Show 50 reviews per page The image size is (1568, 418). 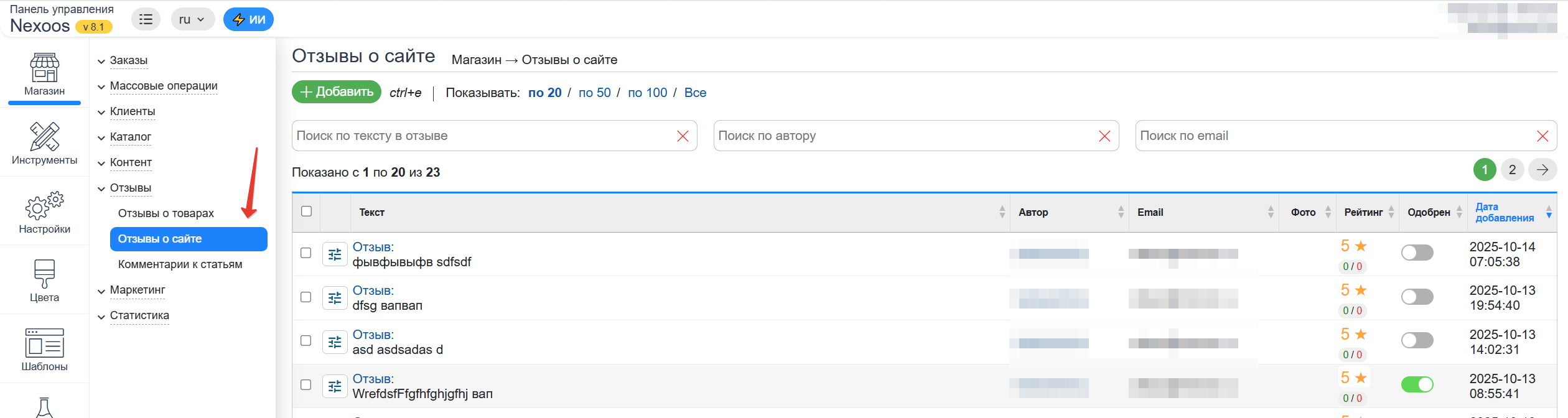point(594,93)
